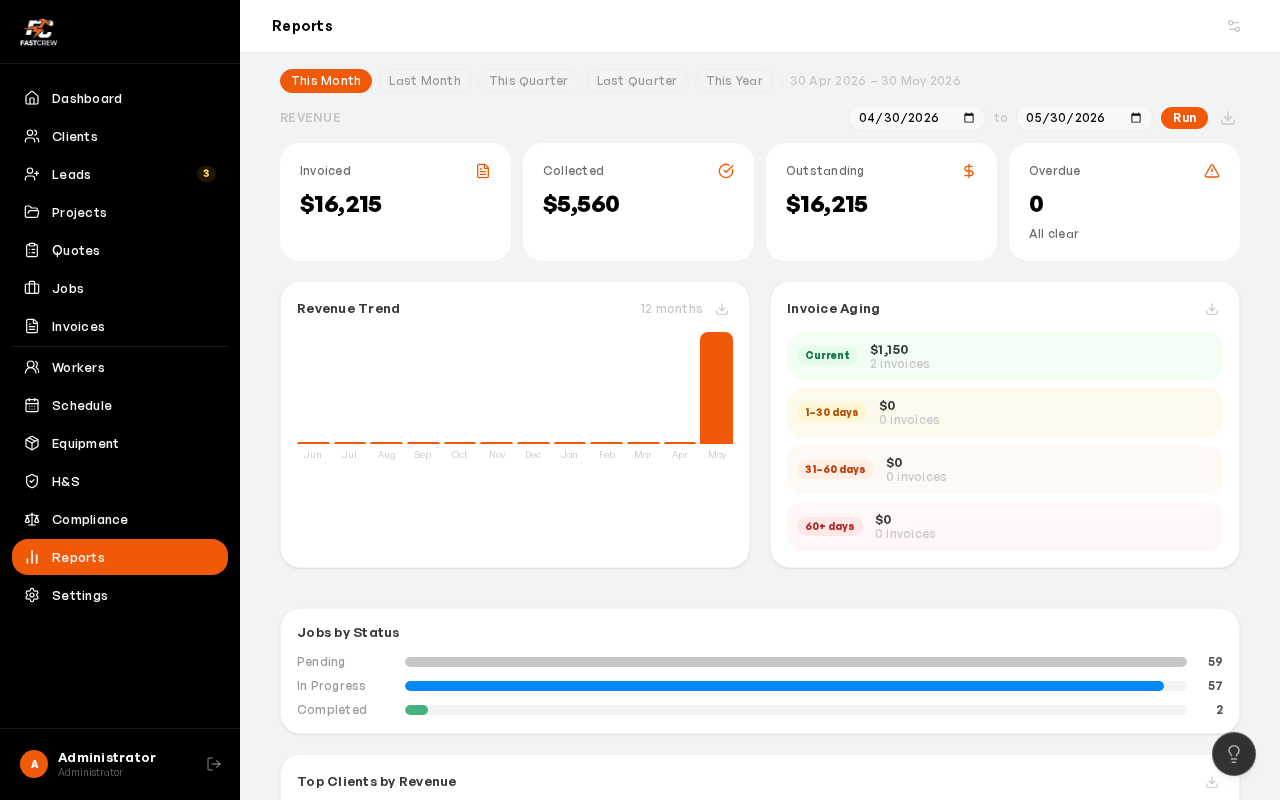Click the All clear overdue status

pyautogui.click(x=1054, y=234)
